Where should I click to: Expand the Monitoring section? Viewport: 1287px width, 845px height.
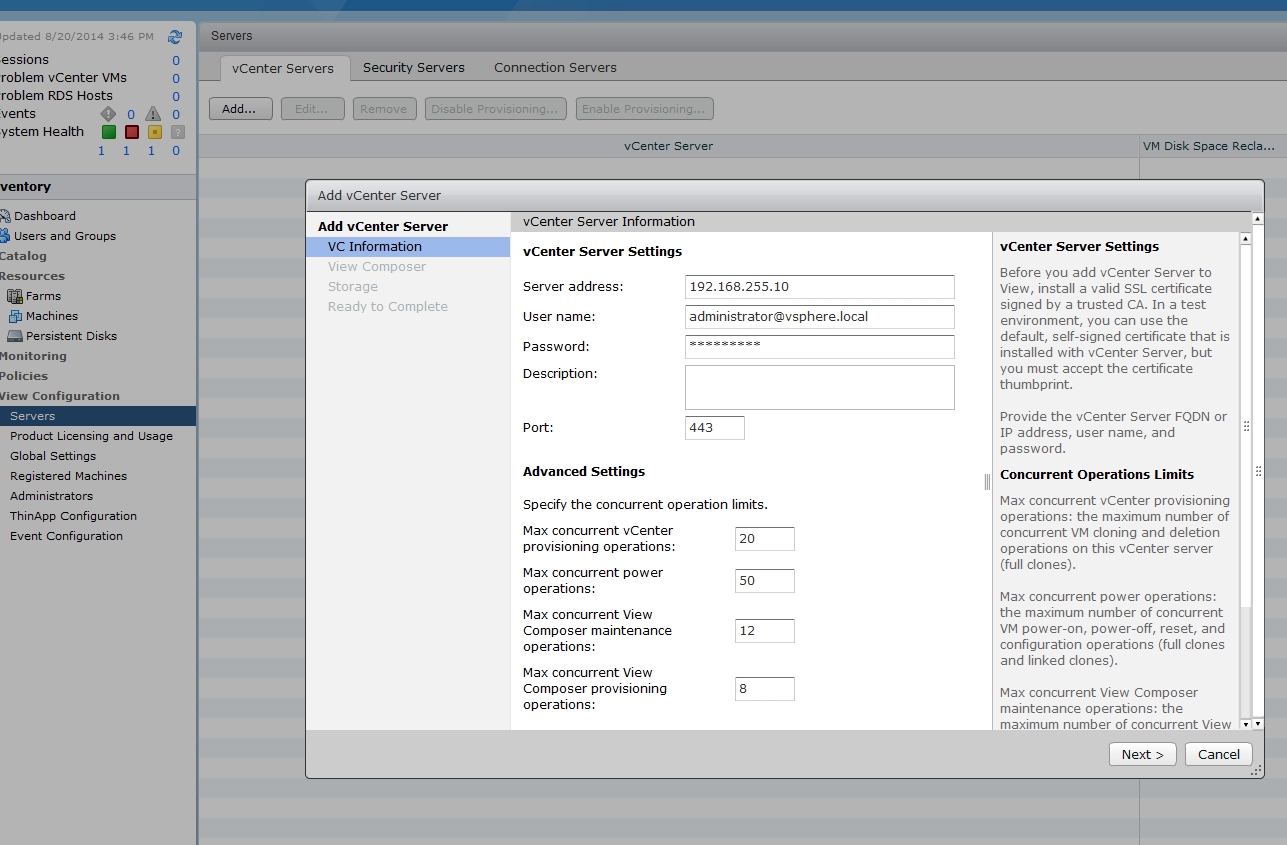click(33, 356)
